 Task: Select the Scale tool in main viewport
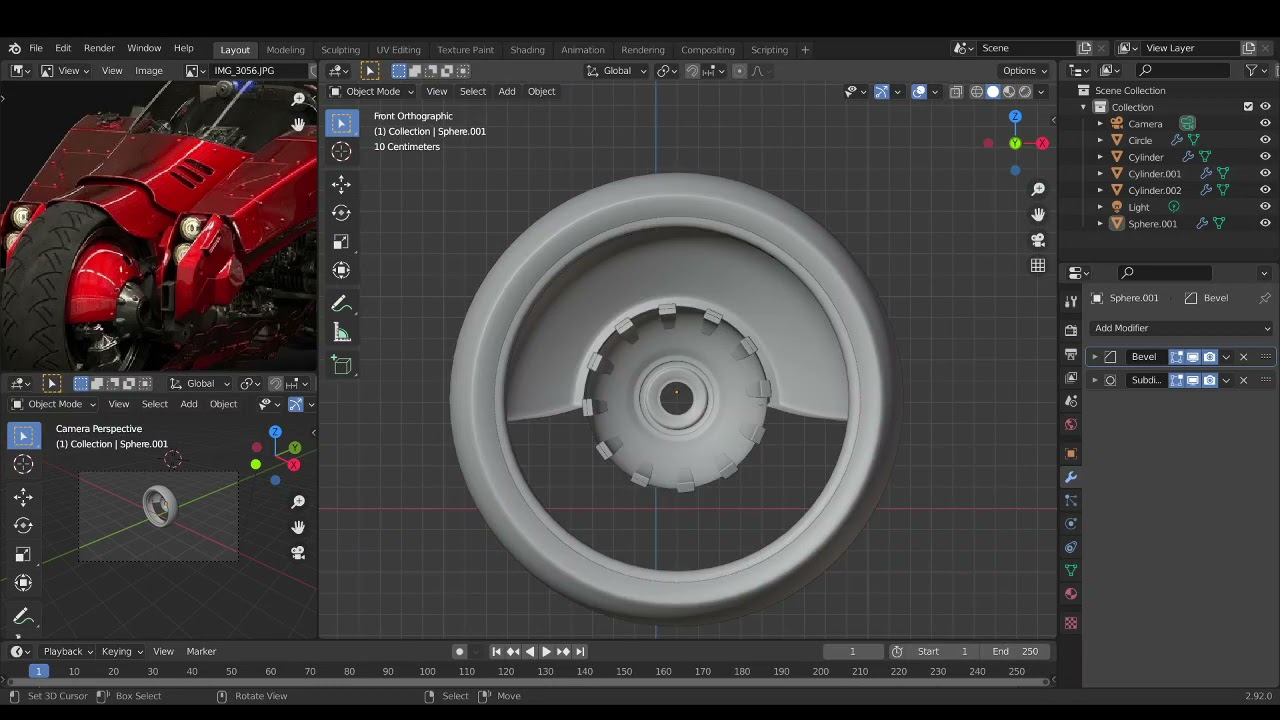(341, 242)
